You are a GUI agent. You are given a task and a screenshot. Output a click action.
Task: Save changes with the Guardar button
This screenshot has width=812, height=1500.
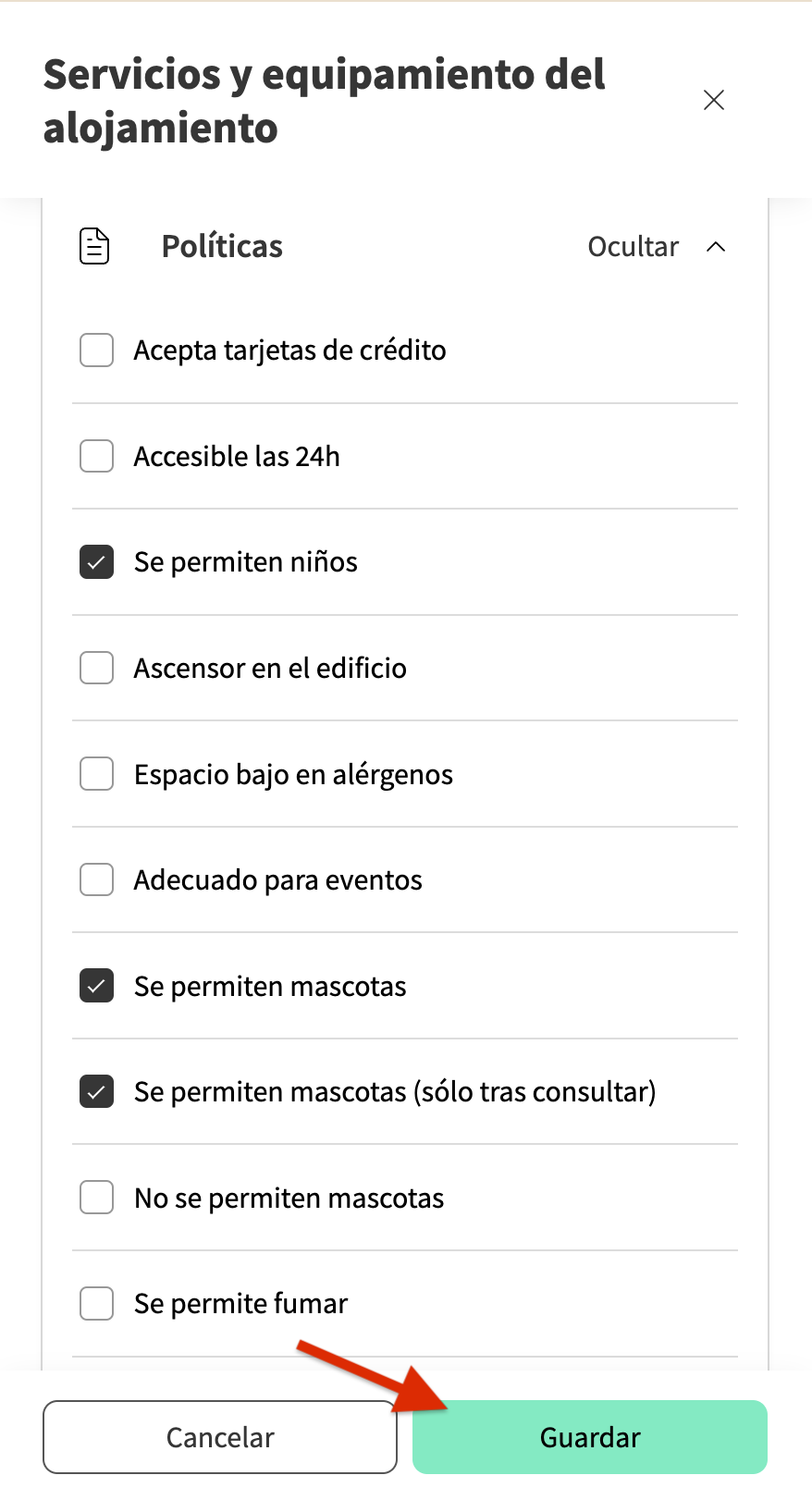point(589,1437)
